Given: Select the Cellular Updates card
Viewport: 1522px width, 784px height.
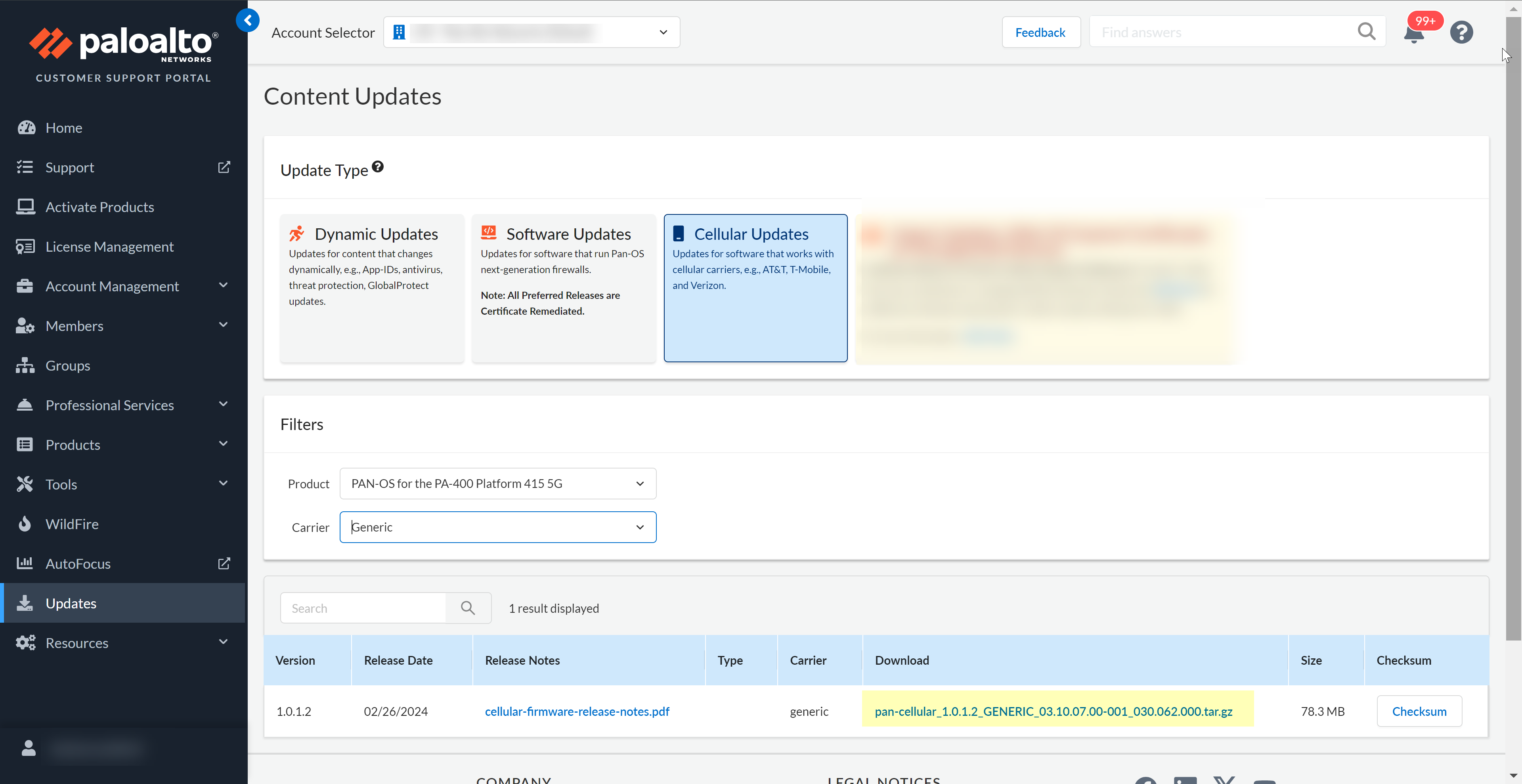Looking at the screenshot, I should coord(755,288).
